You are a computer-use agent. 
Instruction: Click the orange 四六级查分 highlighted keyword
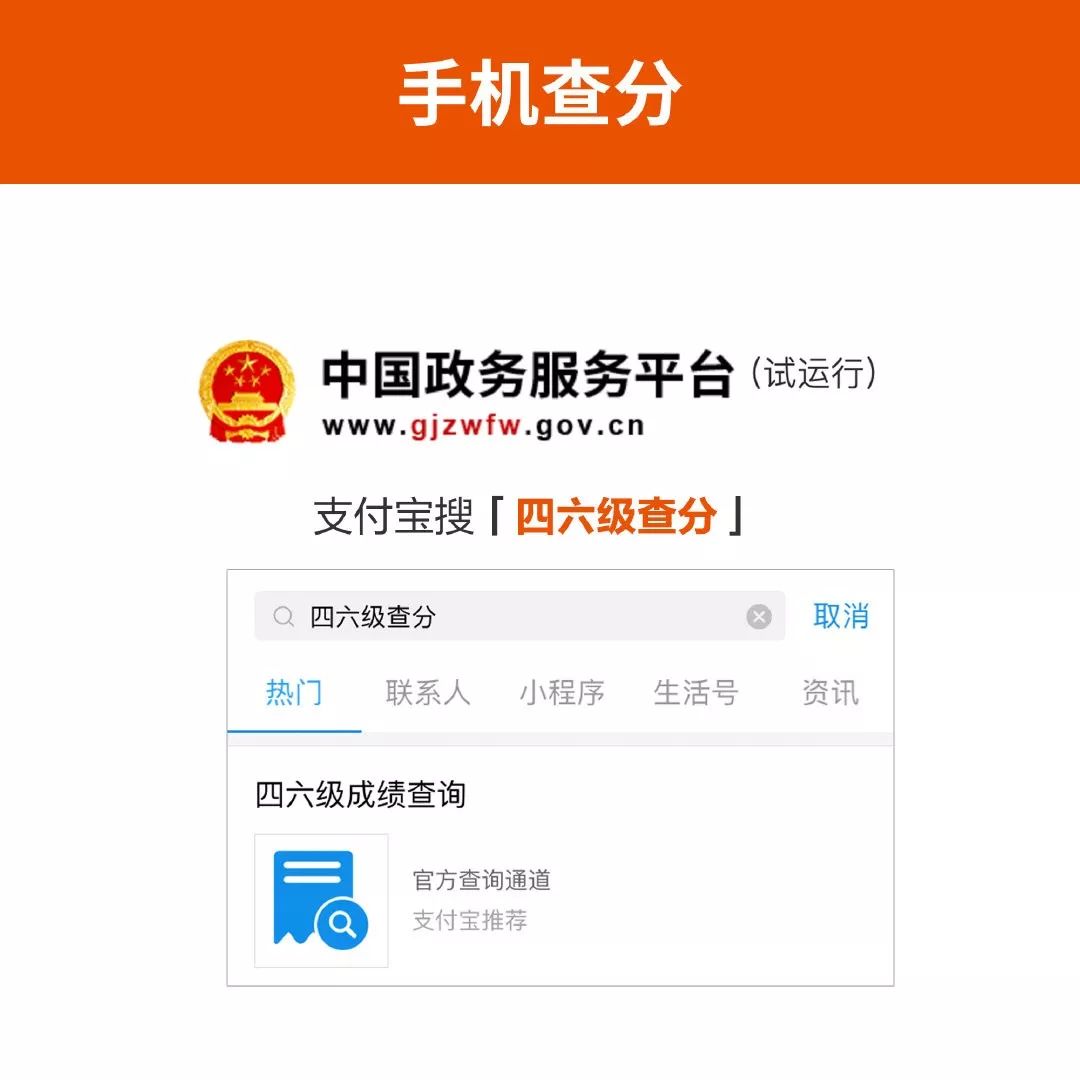[616, 515]
